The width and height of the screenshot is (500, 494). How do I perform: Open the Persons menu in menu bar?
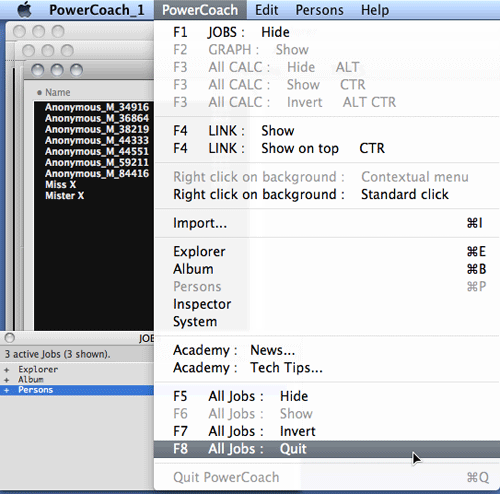(x=319, y=10)
